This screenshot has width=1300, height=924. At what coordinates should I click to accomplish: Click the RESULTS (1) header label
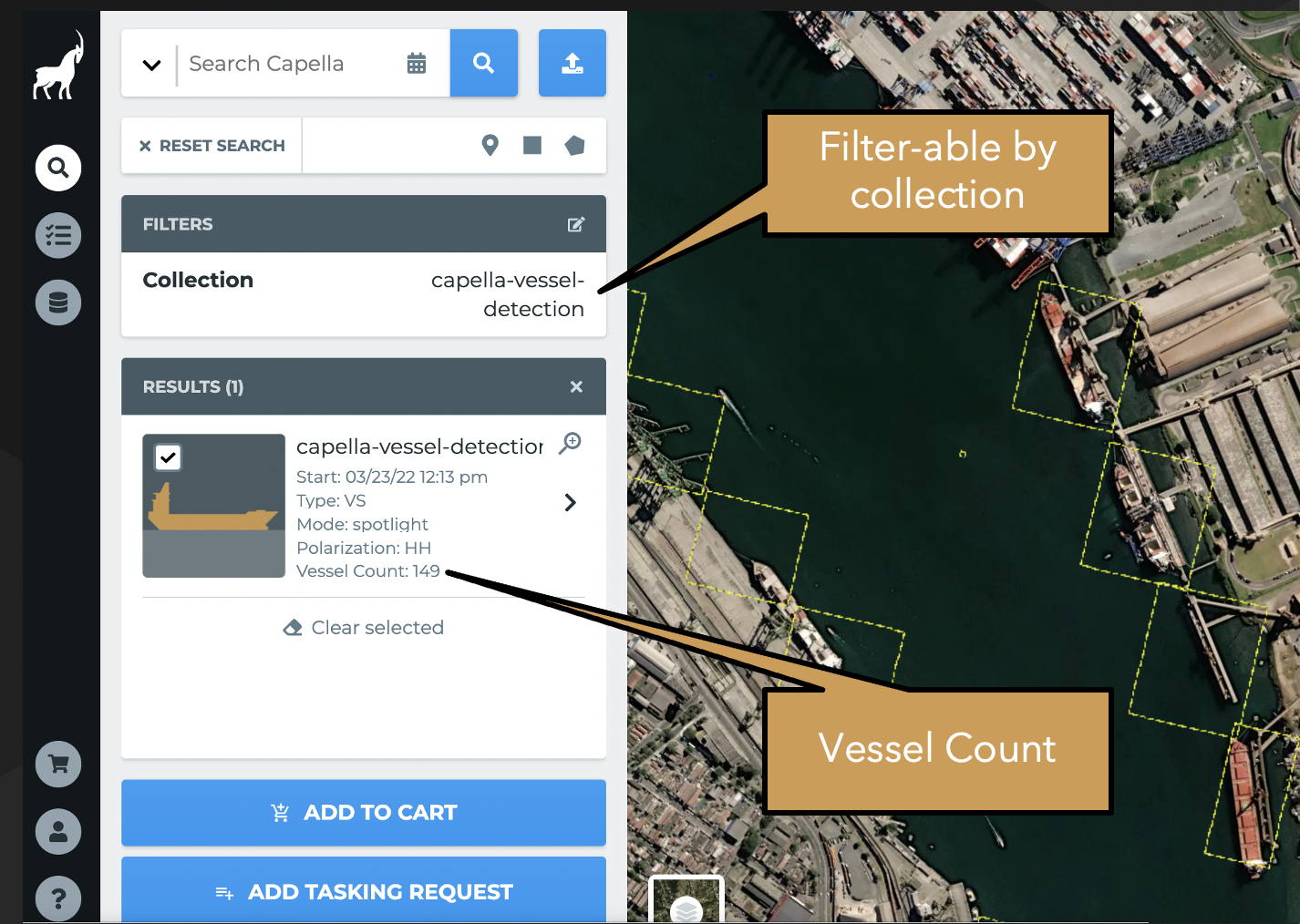(x=193, y=386)
